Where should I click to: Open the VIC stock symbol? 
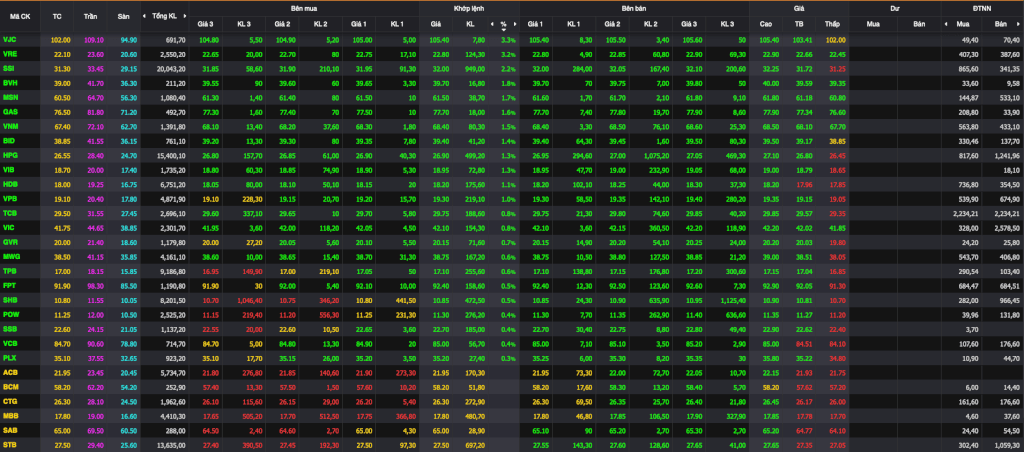click(9, 227)
